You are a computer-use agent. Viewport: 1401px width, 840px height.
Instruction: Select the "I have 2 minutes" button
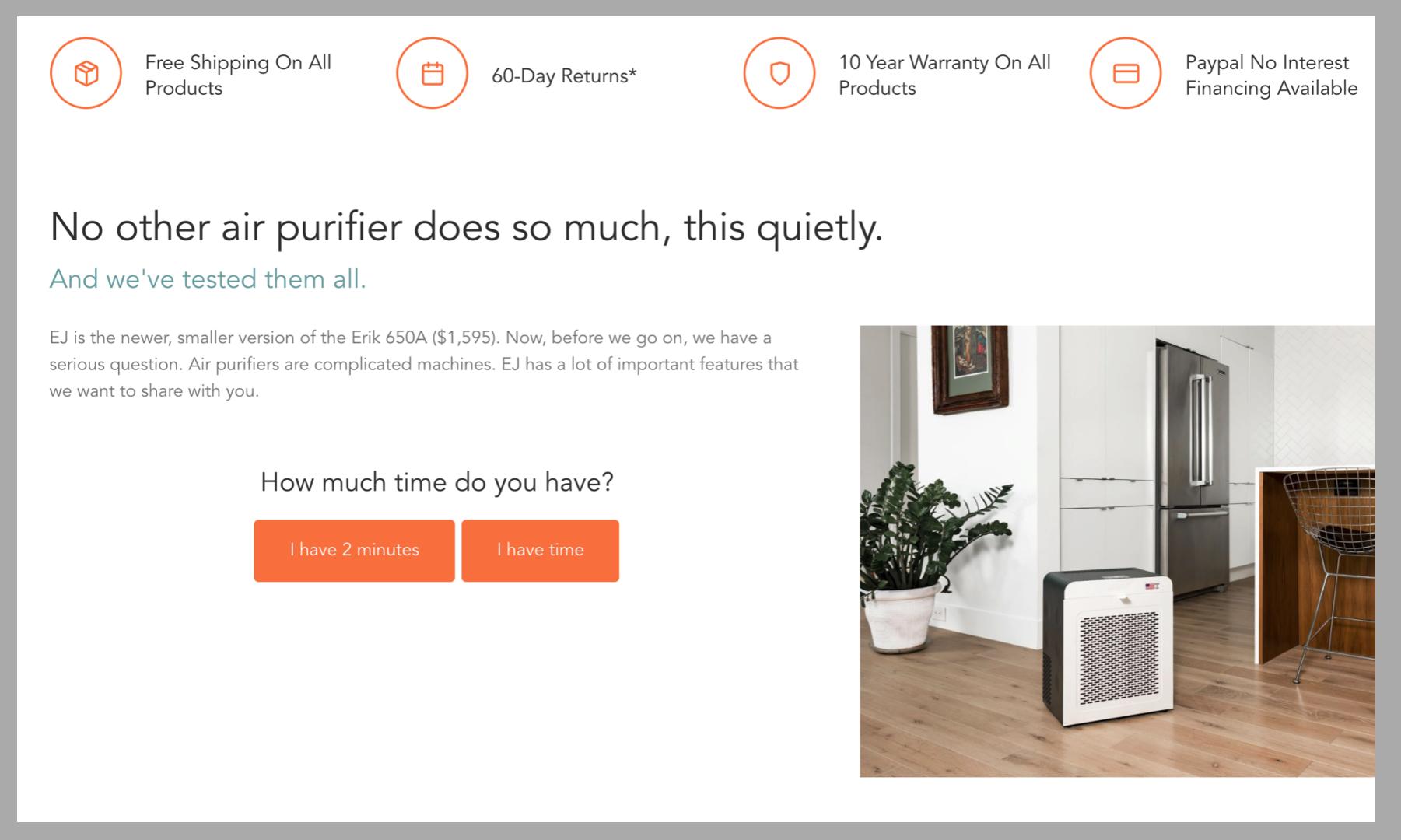point(354,550)
